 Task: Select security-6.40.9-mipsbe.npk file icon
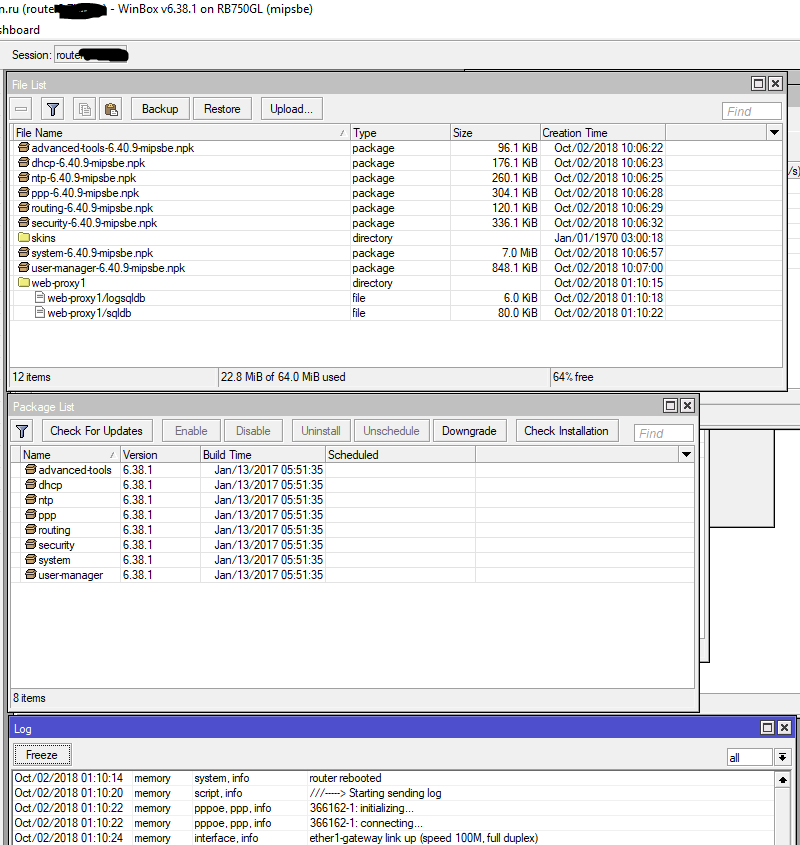click(24, 223)
